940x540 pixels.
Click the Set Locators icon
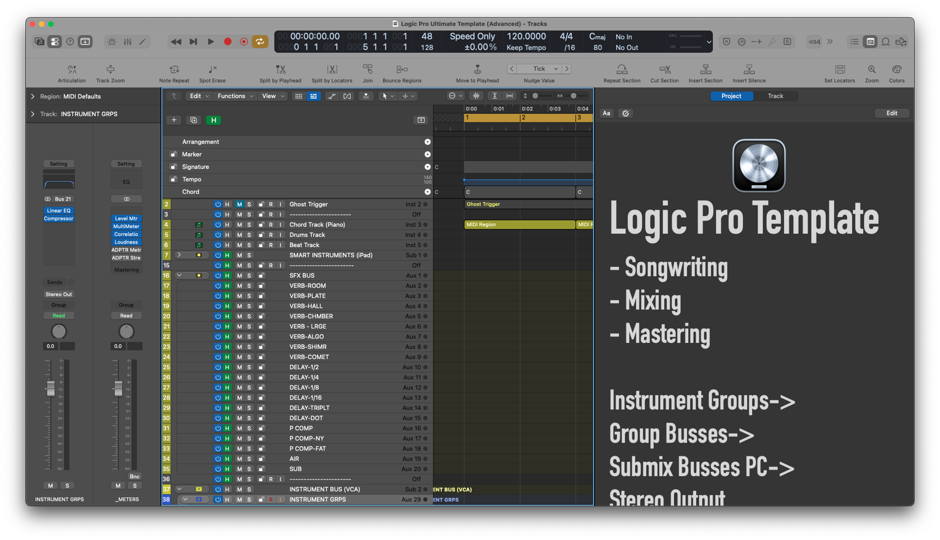[x=839, y=70]
